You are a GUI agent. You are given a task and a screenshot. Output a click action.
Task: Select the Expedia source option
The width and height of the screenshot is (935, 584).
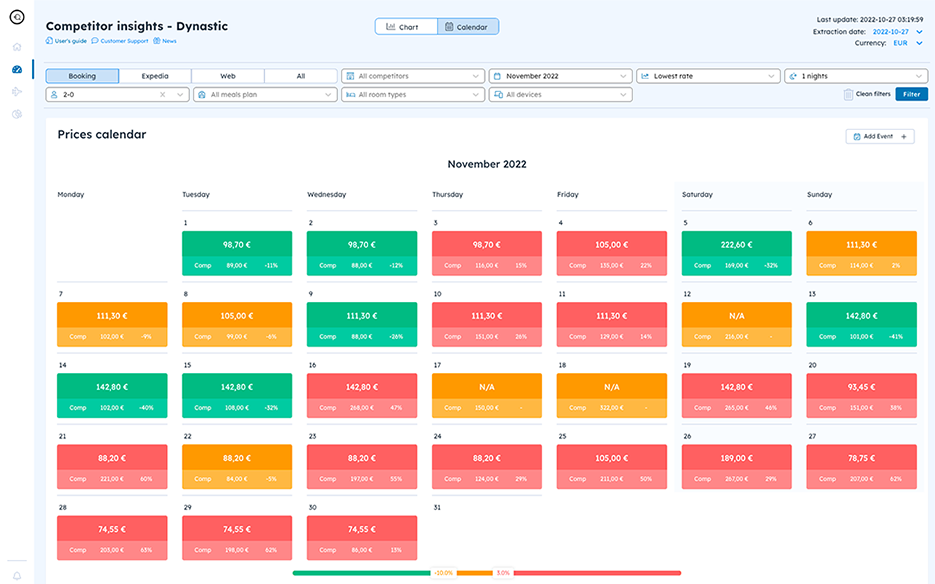pyautogui.click(x=154, y=76)
